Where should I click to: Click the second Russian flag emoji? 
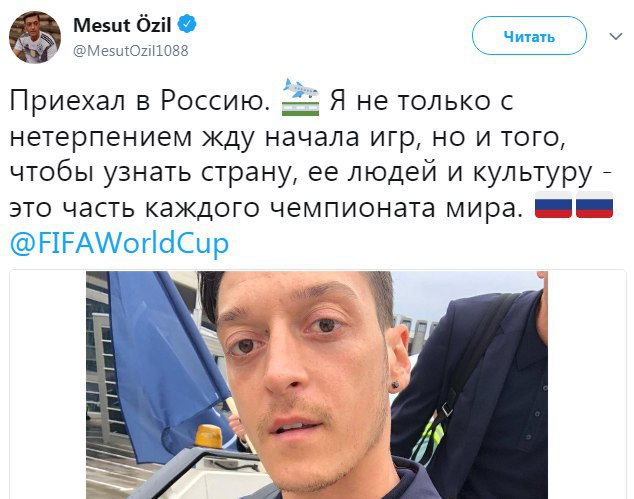pyautogui.click(x=594, y=205)
